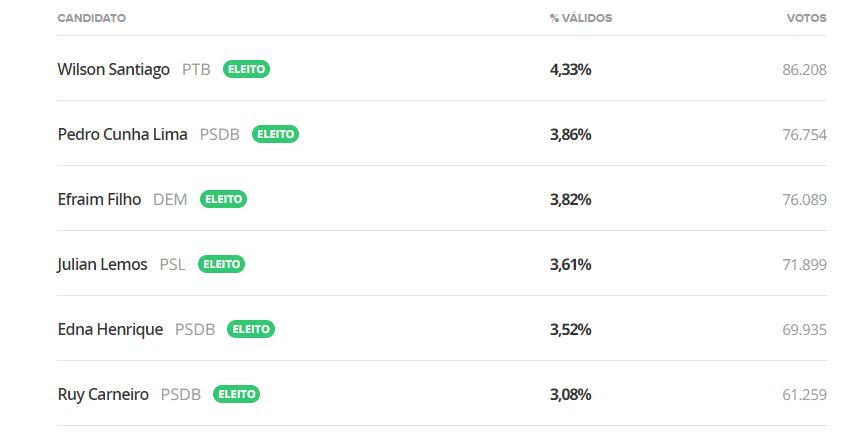
Task: Select the candidate Ruy Carneiro
Action: [x=103, y=395]
